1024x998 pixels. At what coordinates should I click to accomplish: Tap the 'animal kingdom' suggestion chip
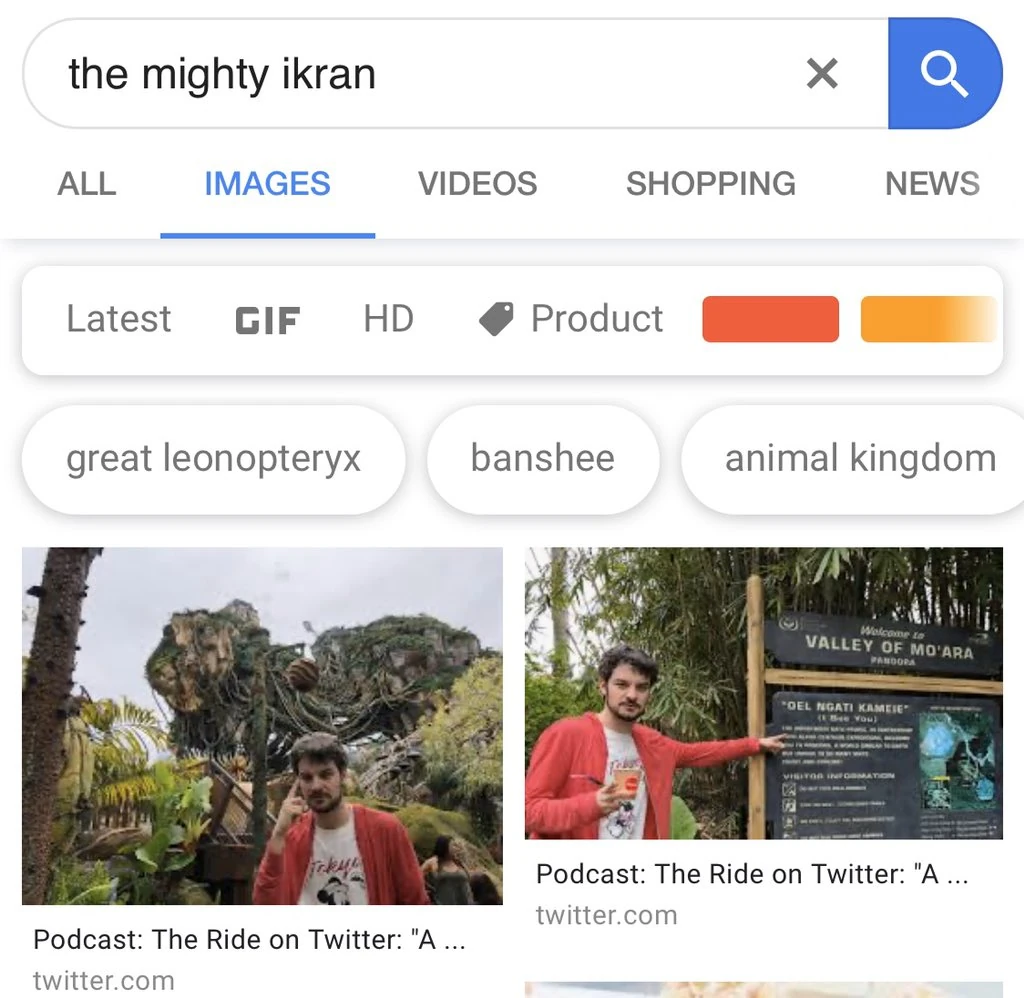click(x=853, y=459)
